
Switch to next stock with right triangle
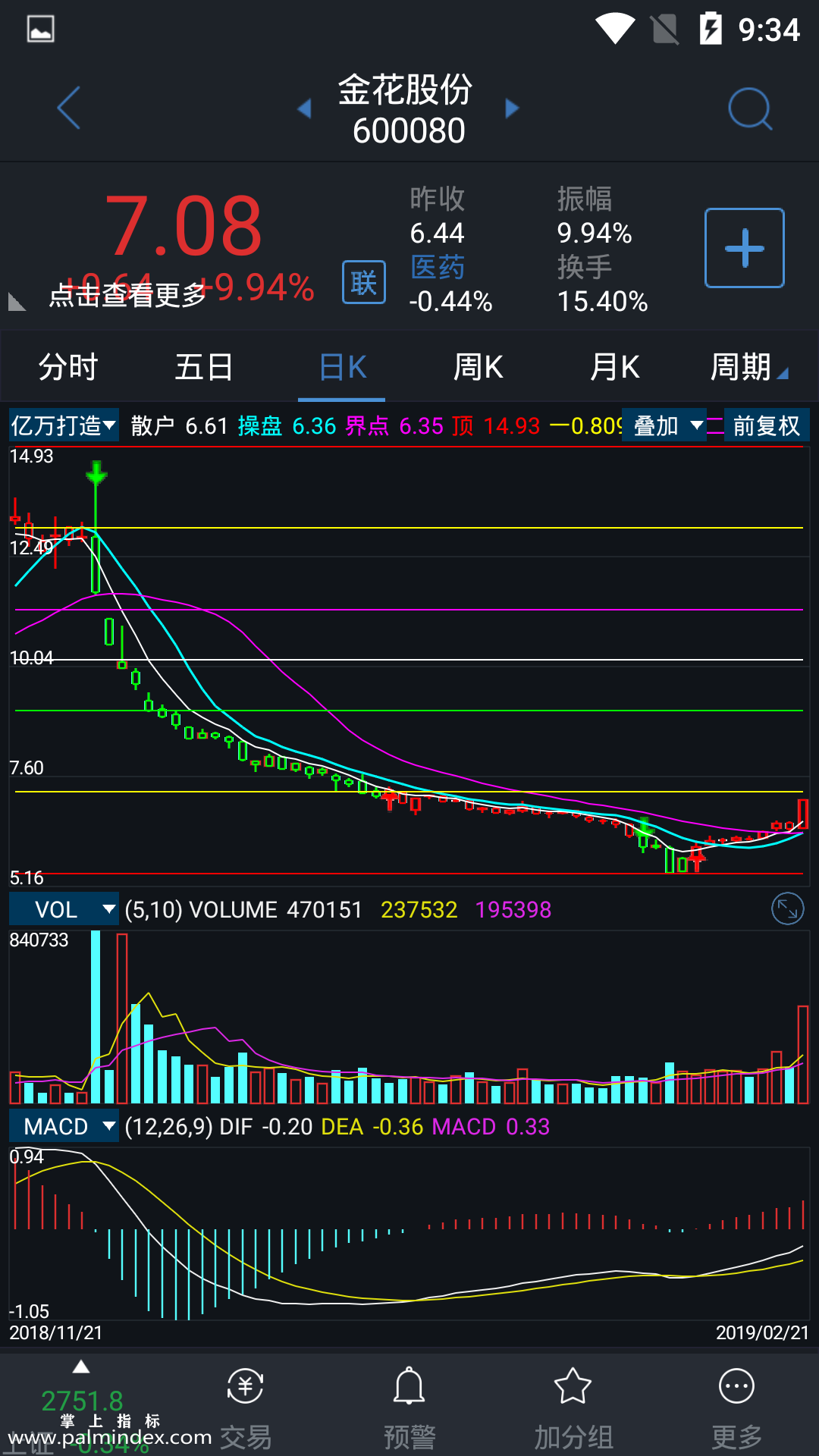point(513,108)
